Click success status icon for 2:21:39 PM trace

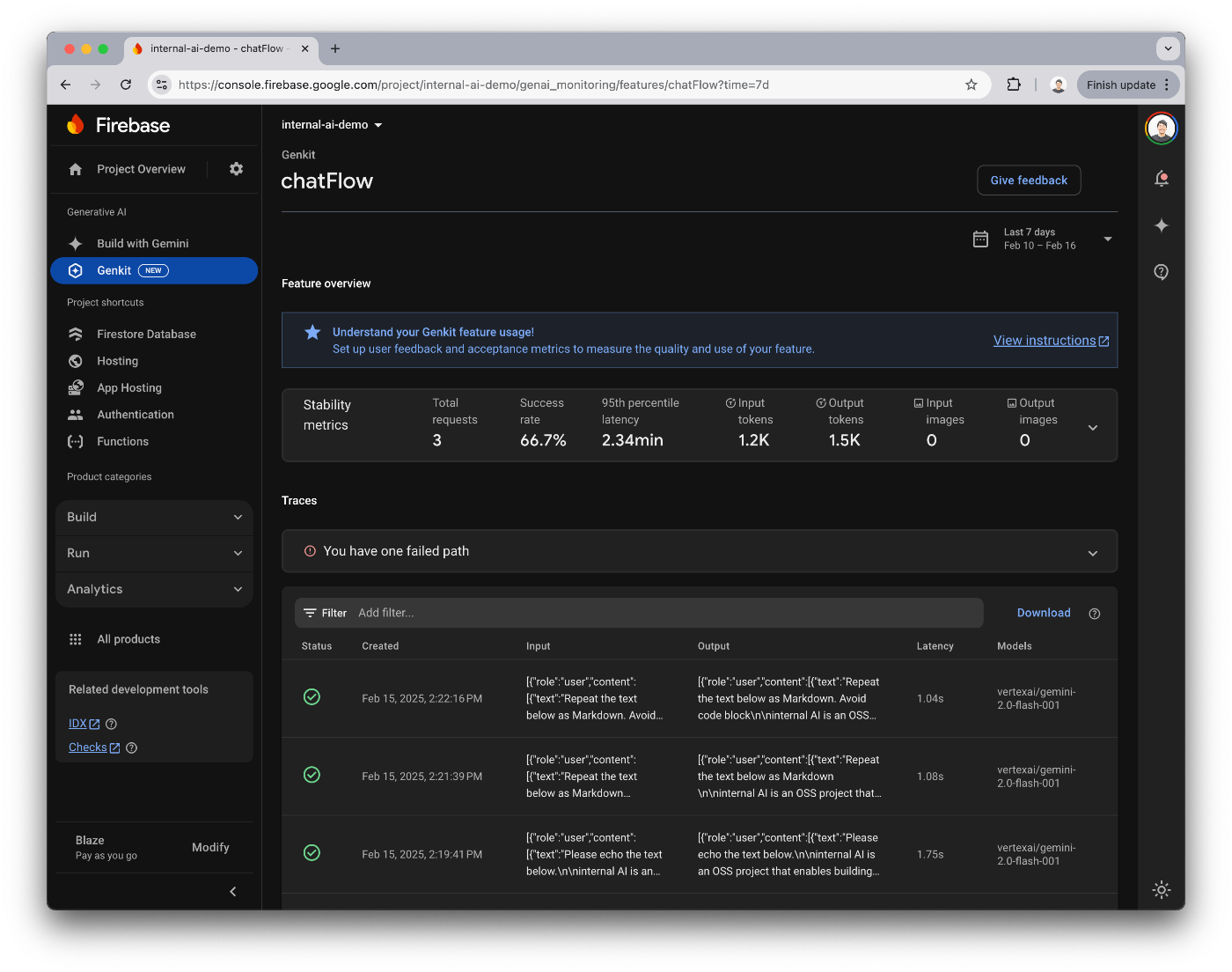pos(312,775)
